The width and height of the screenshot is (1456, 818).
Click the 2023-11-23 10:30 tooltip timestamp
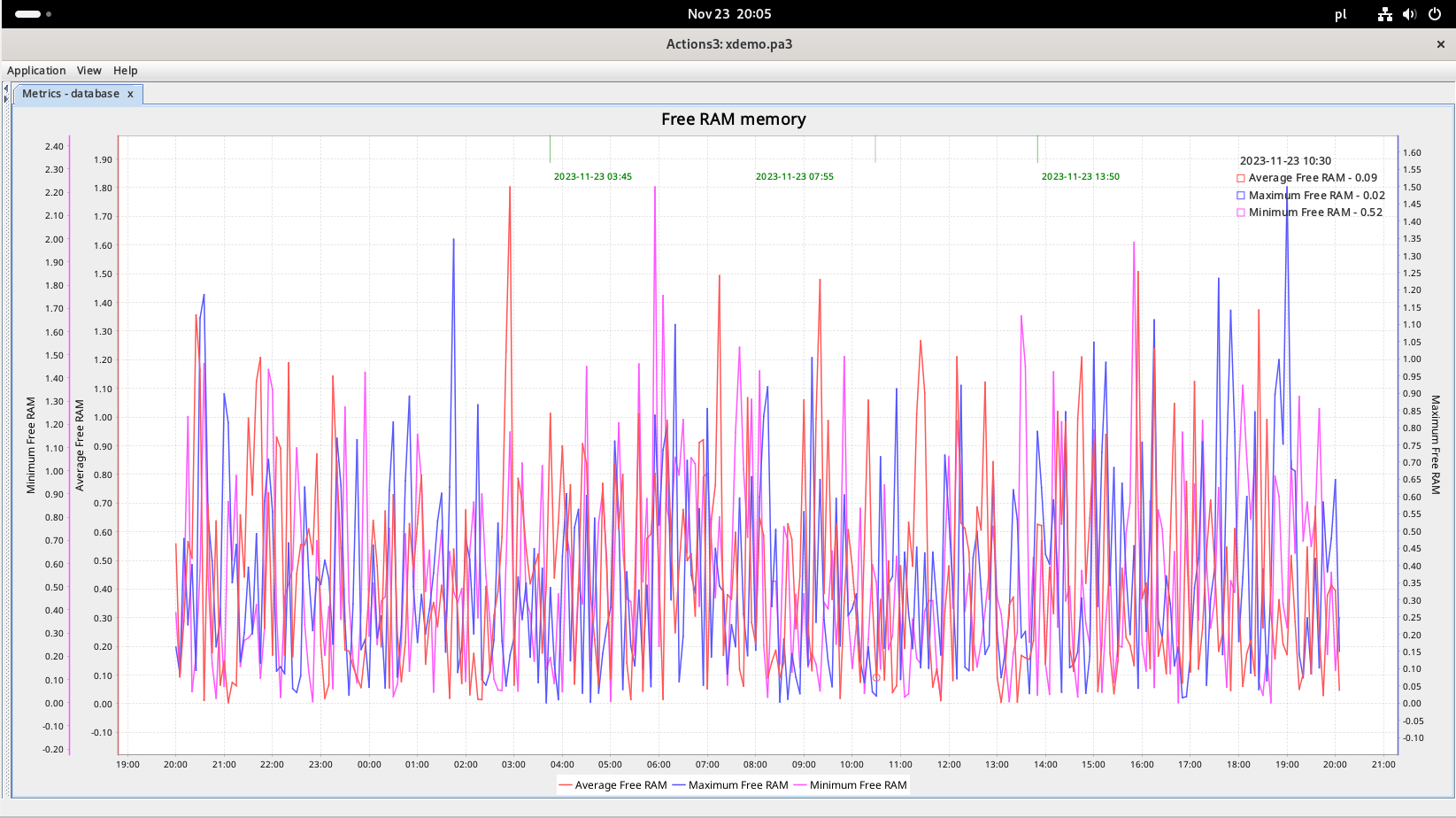point(1285,161)
